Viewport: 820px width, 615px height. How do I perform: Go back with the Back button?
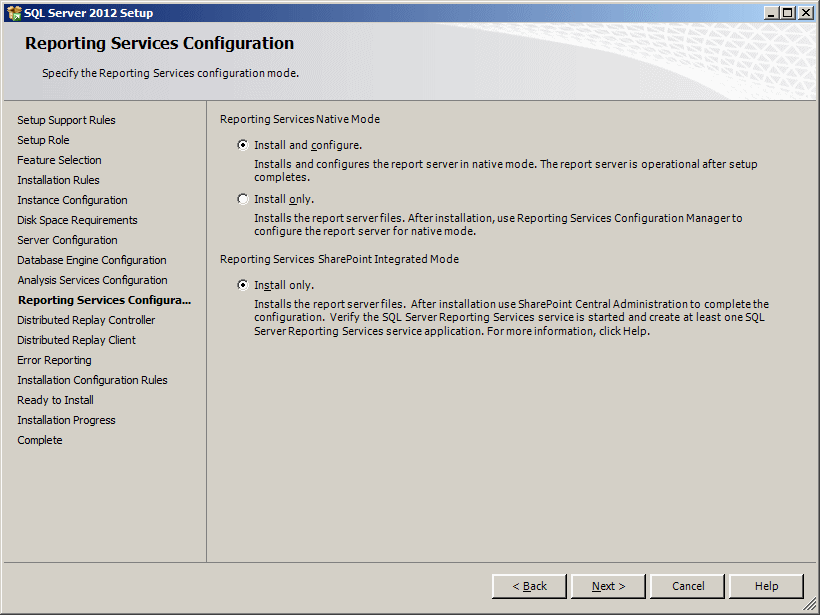click(529, 586)
